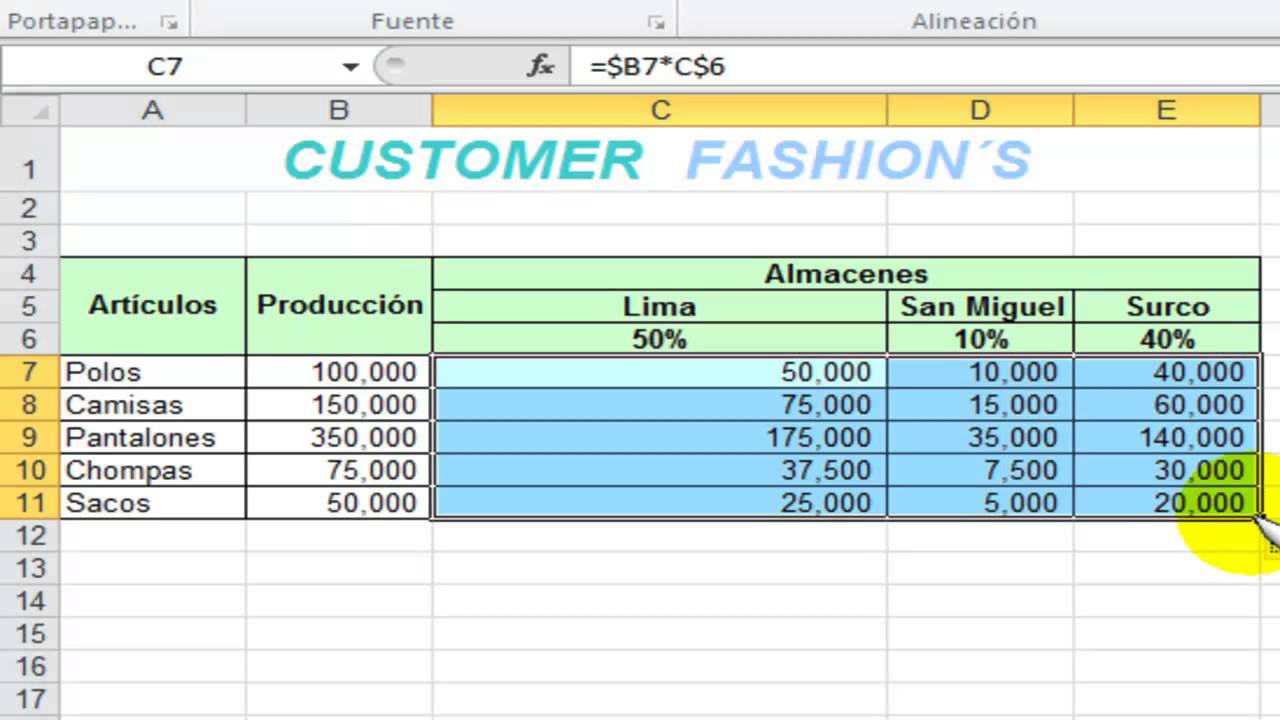Click the Sacos cell
The width and height of the screenshot is (1280, 720).
152,503
